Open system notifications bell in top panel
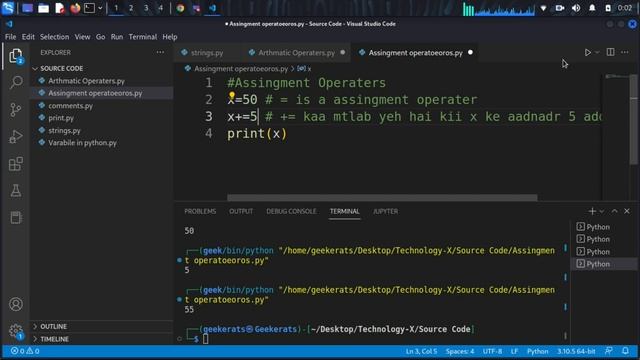 pos(592,8)
